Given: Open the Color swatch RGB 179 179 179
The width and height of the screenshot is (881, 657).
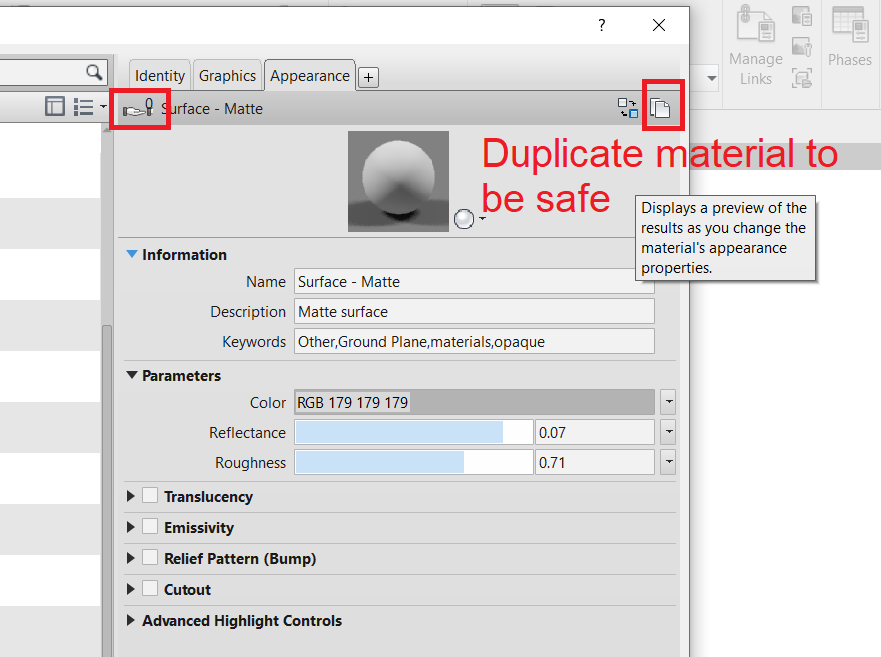Looking at the screenshot, I should pyautogui.click(x=470, y=402).
